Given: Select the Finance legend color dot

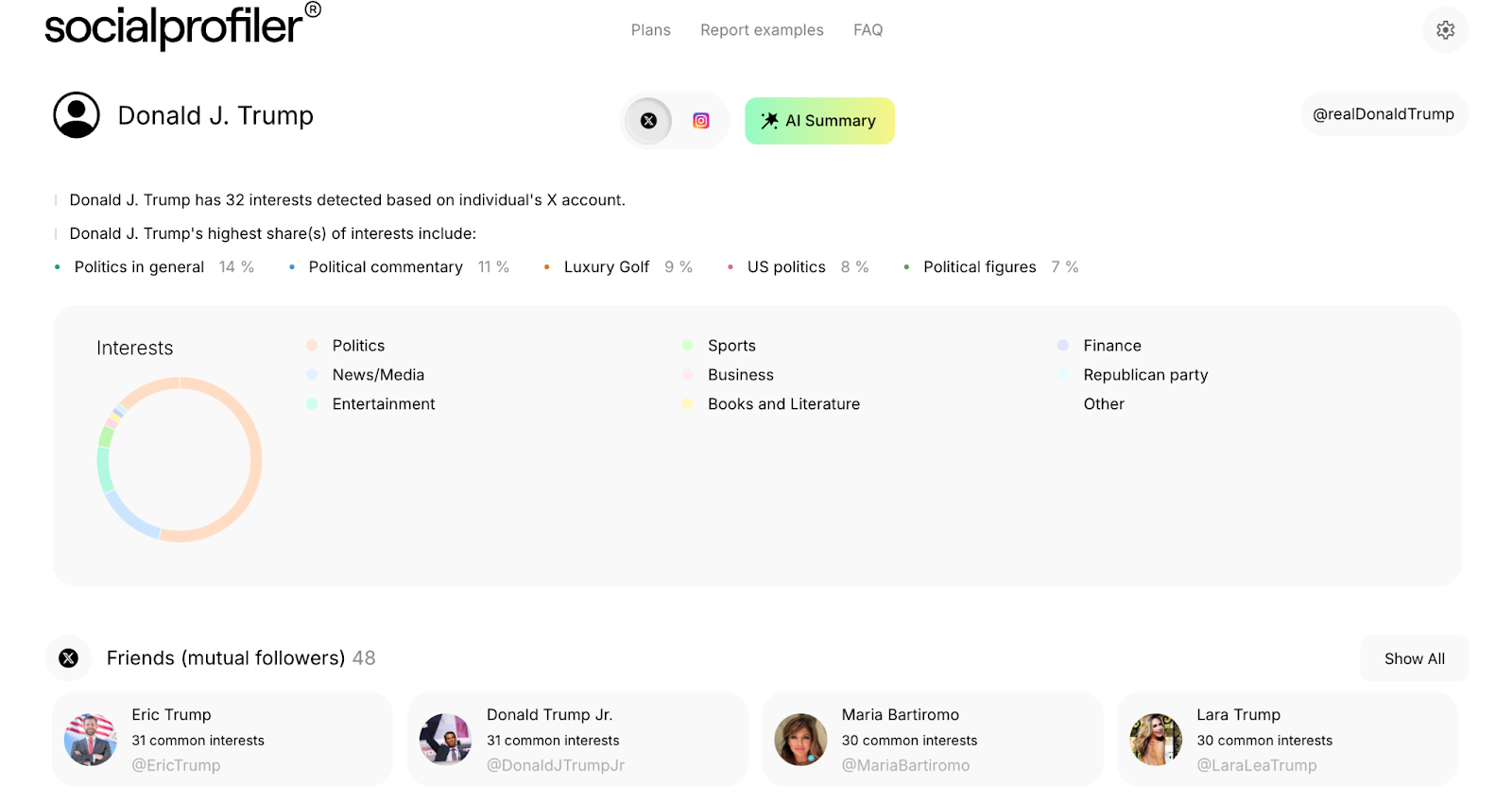Looking at the screenshot, I should point(1063,346).
